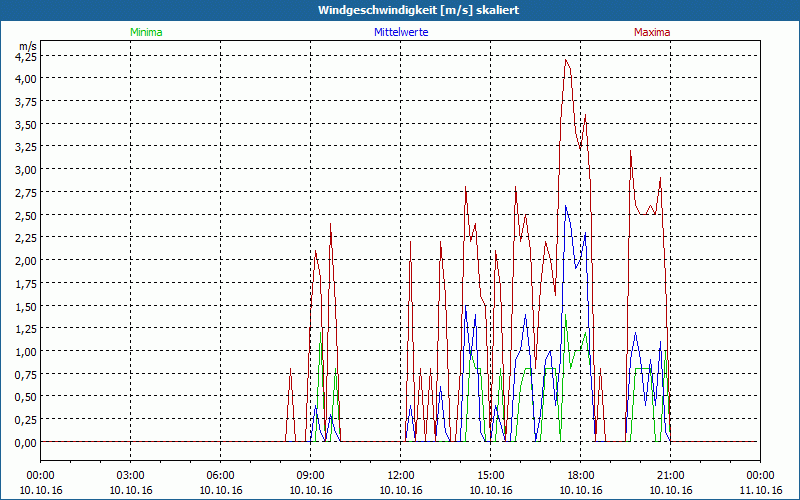Click the 11.10.16 date label
Viewport: 800px width, 500px height.
(x=760, y=490)
